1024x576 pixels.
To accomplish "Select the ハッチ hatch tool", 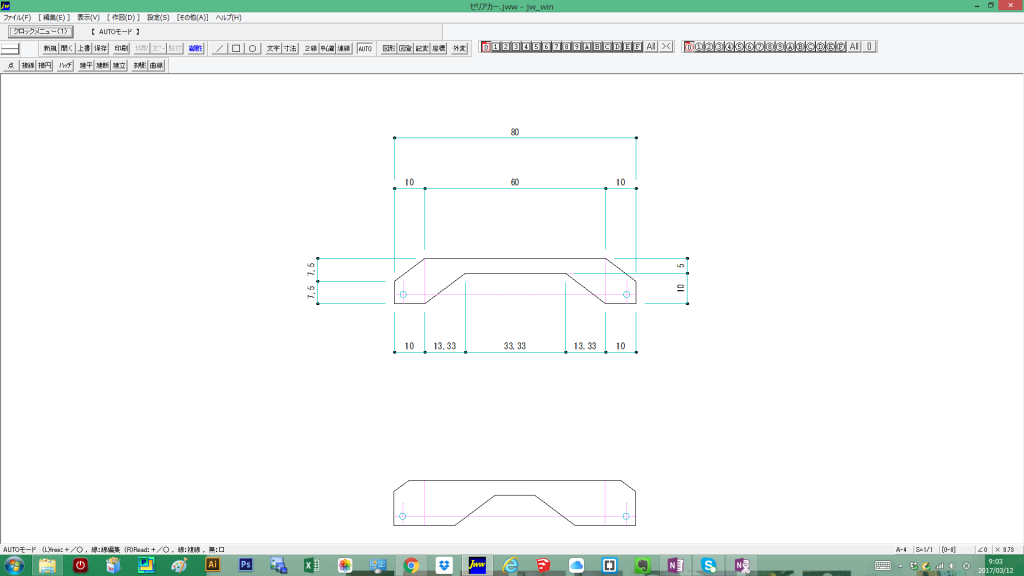I will click(x=65, y=65).
